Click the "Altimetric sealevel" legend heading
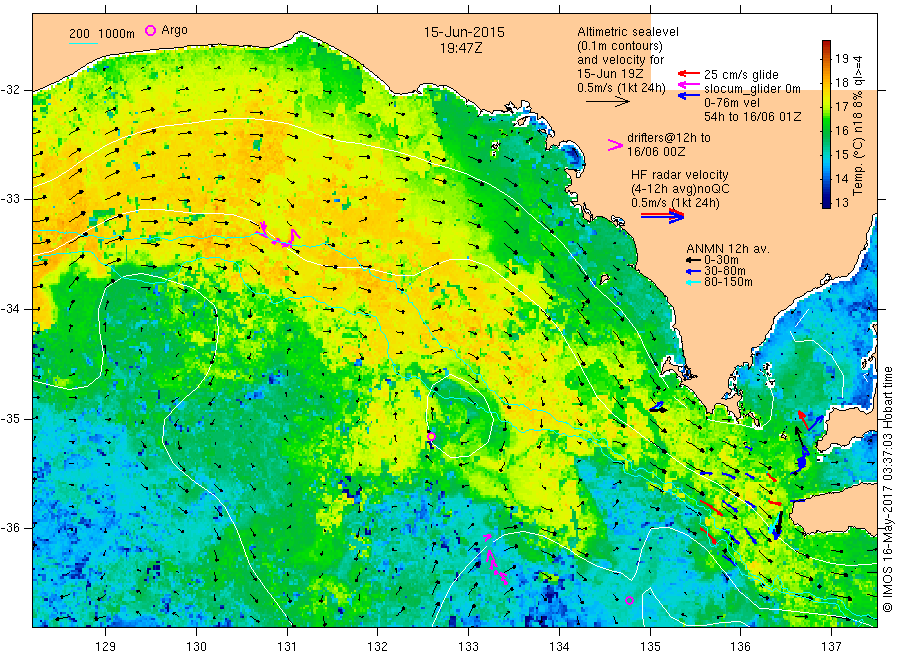Image resolution: width=900 pixels, height=660 pixels. click(628, 32)
